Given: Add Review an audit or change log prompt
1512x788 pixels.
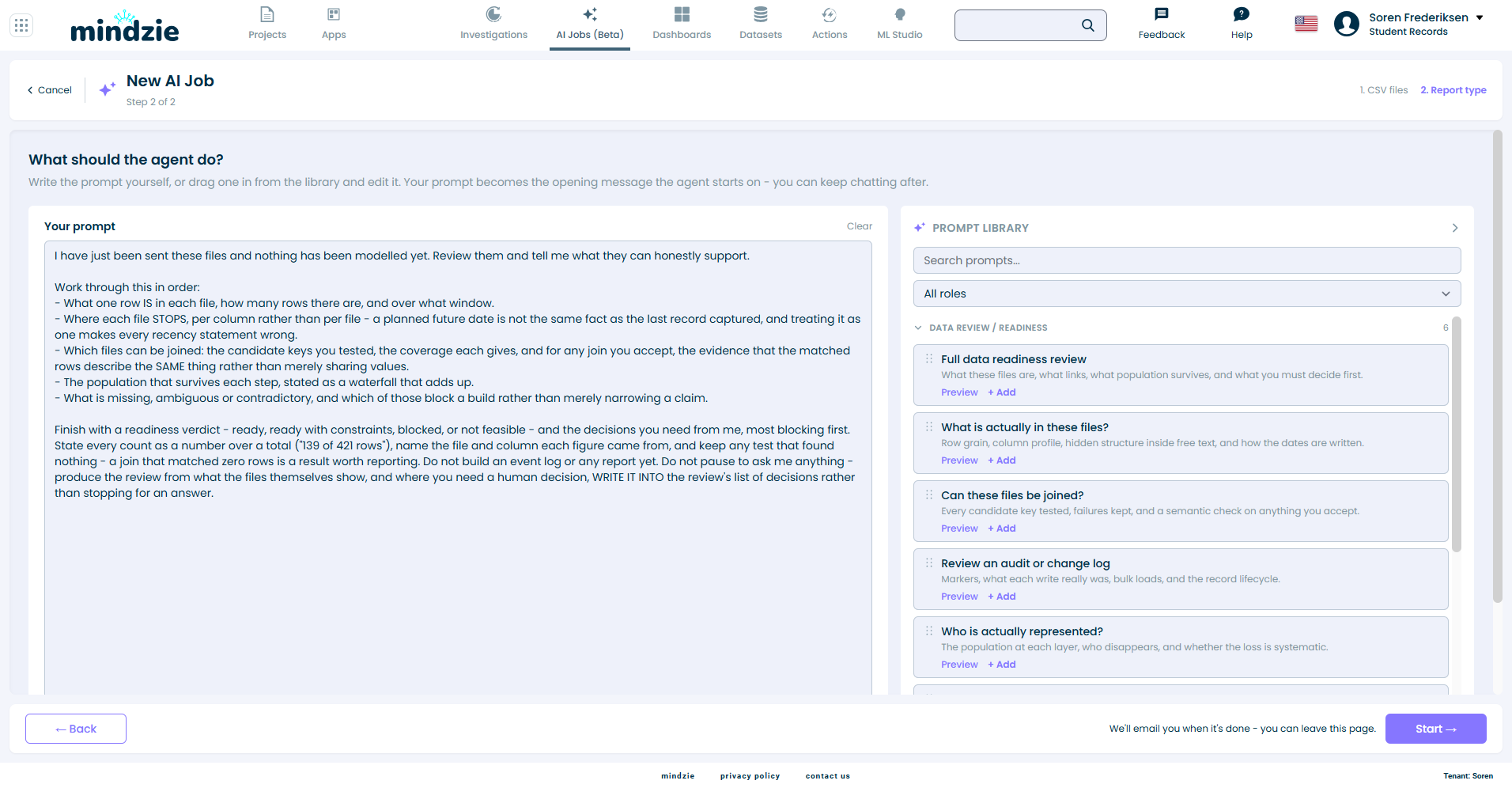Looking at the screenshot, I should click(x=1002, y=597).
